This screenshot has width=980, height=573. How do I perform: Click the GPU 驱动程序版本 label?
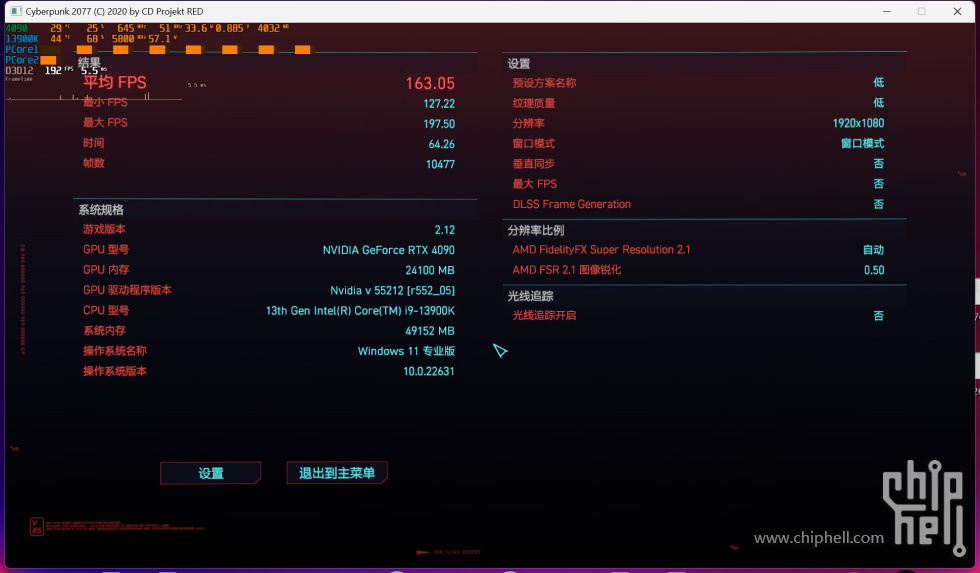(x=127, y=290)
